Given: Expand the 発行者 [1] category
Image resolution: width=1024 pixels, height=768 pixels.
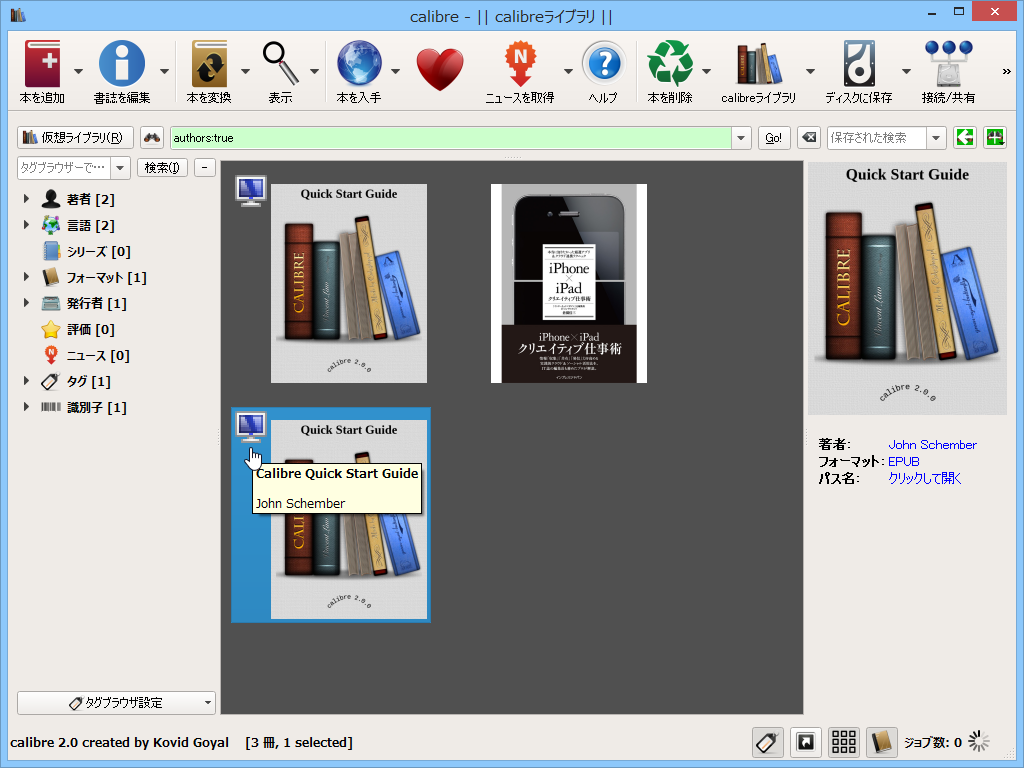Looking at the screenshot, I should tap(26, 303).
